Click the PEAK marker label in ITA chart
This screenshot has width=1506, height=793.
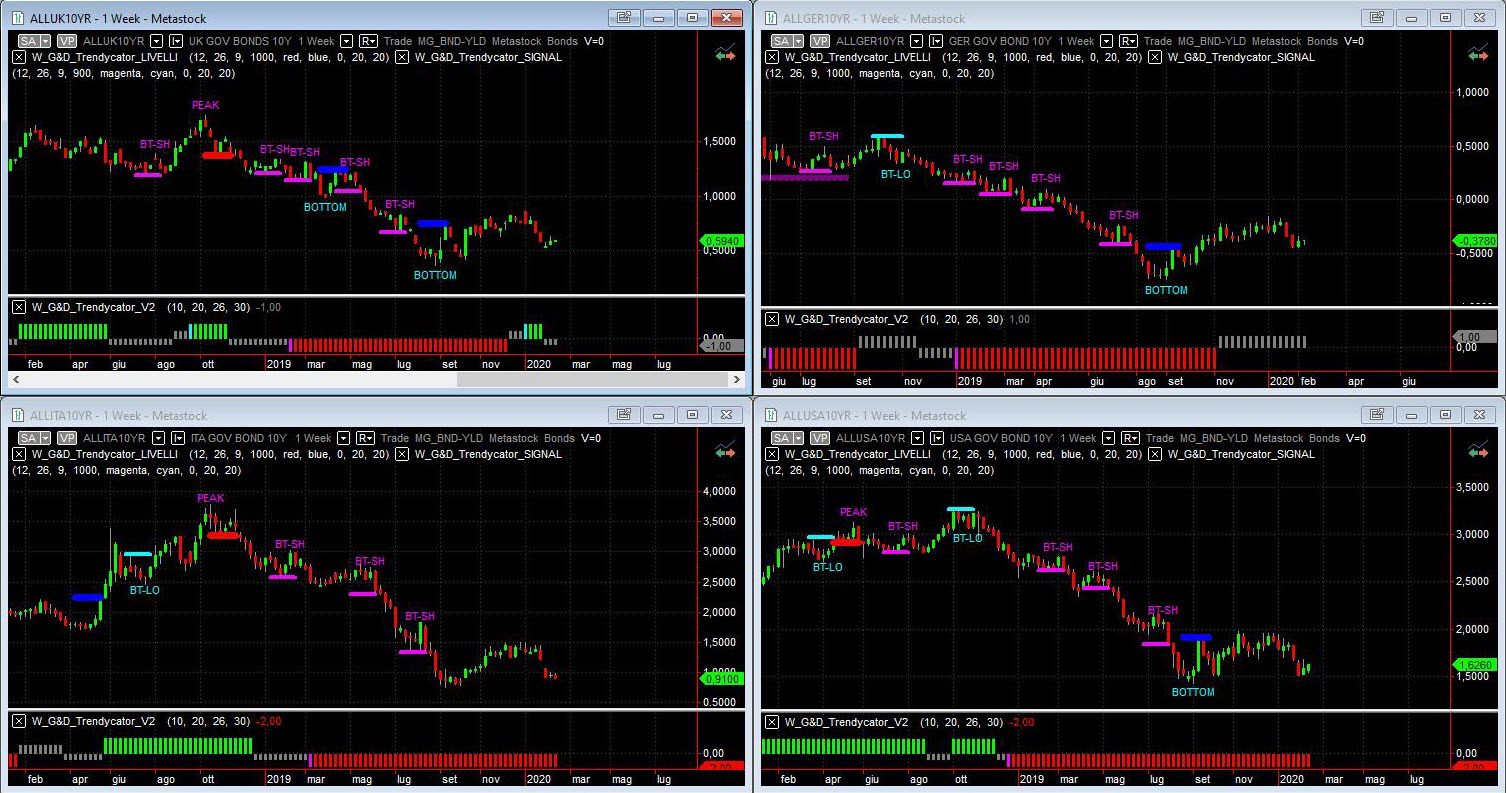[x=211, y=498]
